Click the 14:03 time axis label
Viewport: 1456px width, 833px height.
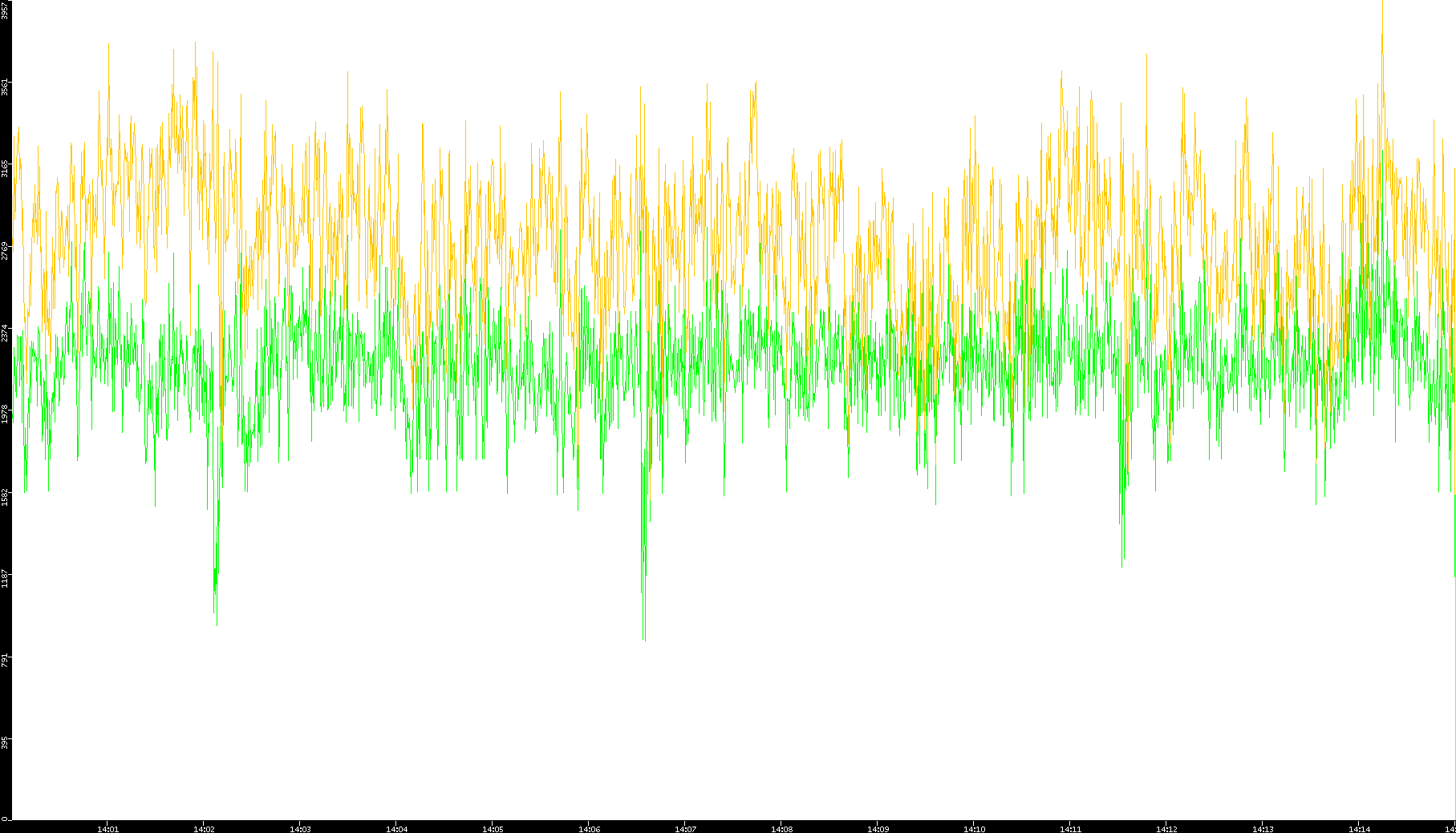[300, 828]
